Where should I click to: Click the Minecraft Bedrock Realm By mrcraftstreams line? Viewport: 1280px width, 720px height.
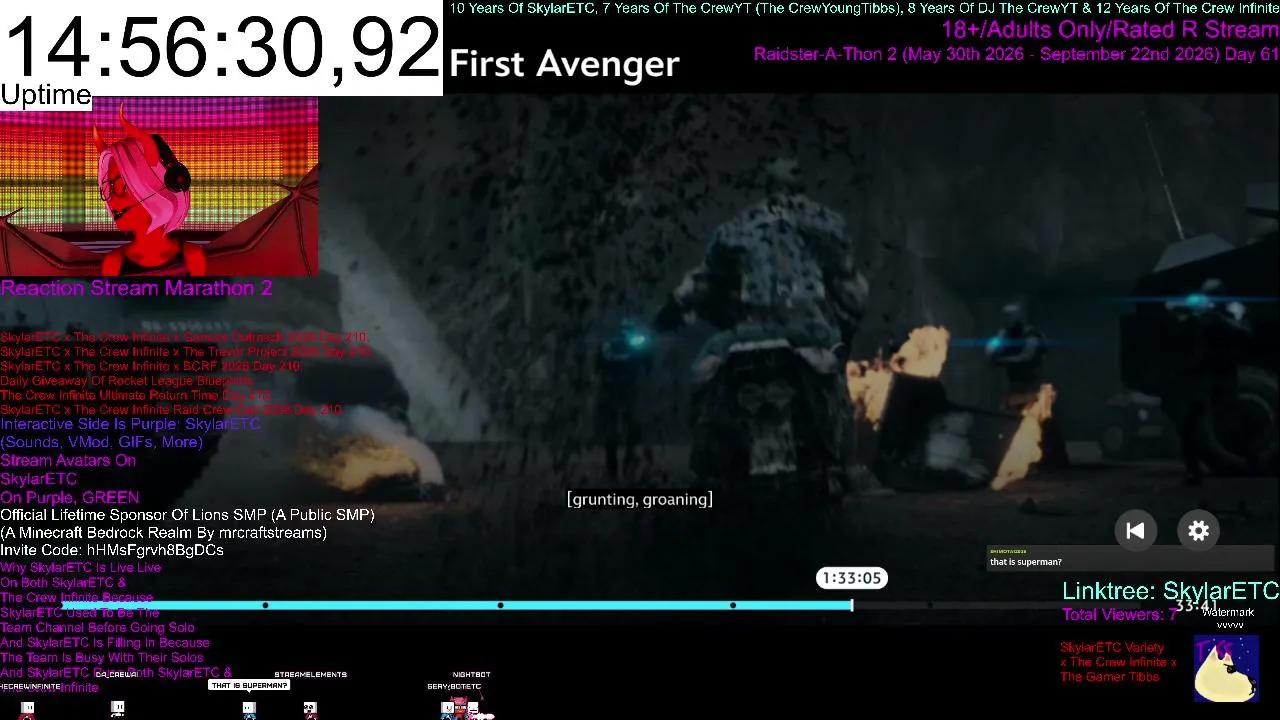[164, 533]
